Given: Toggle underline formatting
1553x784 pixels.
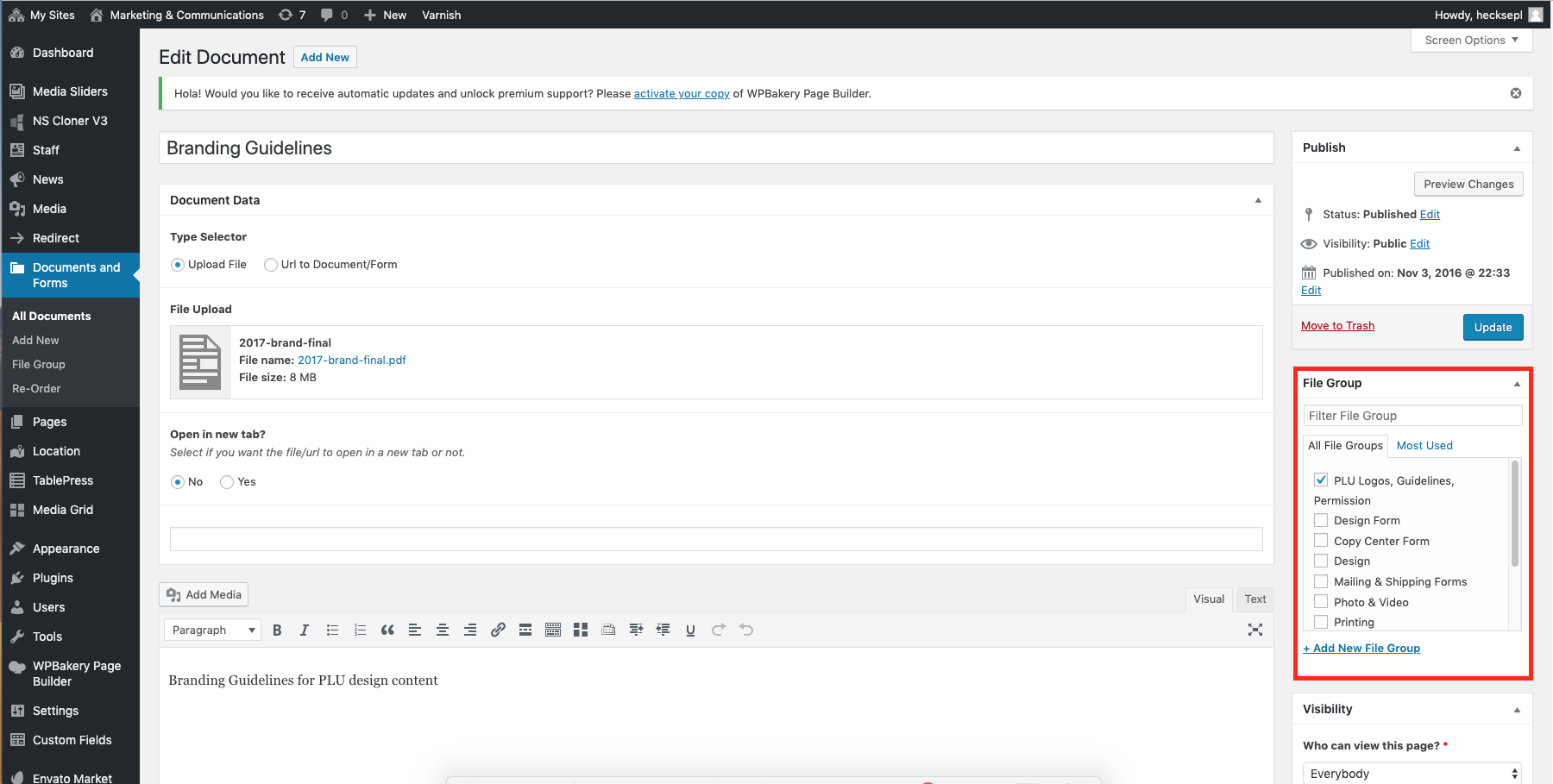Looking at the screenshot, I should [x=690, y=630].
